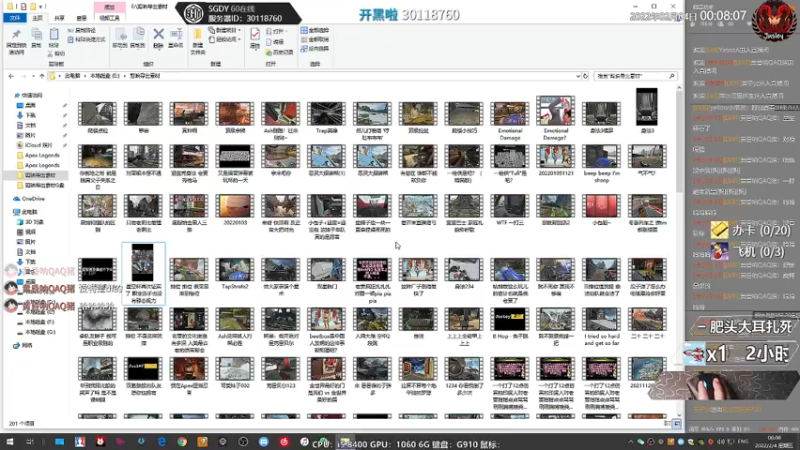Open Google Chrome from the taskbar
Viewport: 800px width, 450px height.
[x=182, y=442]
